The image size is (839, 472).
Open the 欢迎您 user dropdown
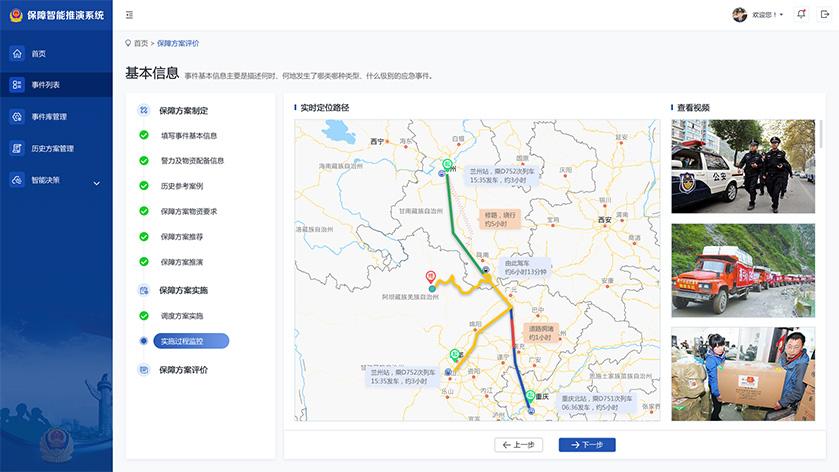click(768, 15)
